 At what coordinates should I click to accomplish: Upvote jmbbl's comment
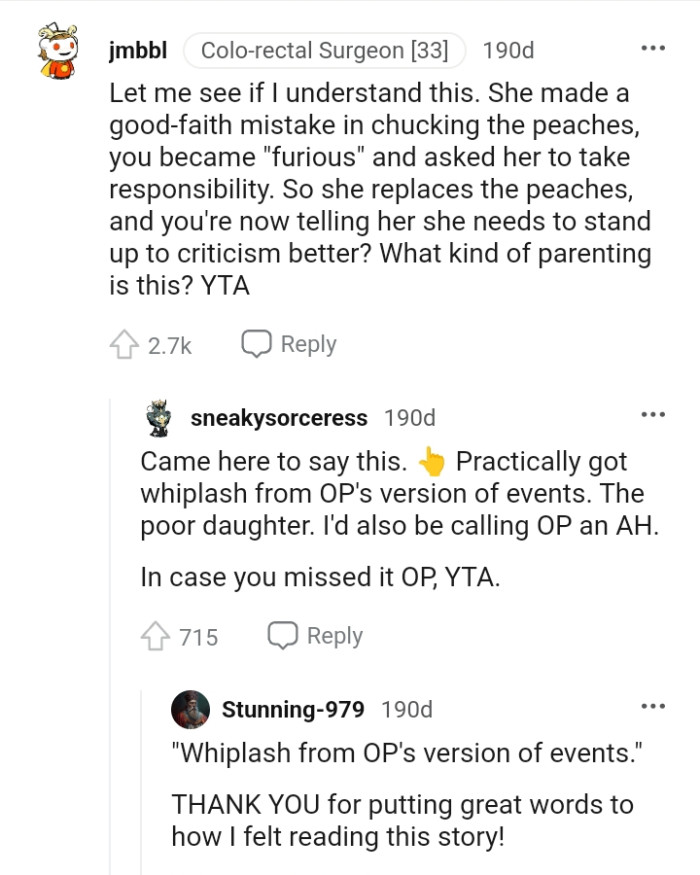(124, 344)
